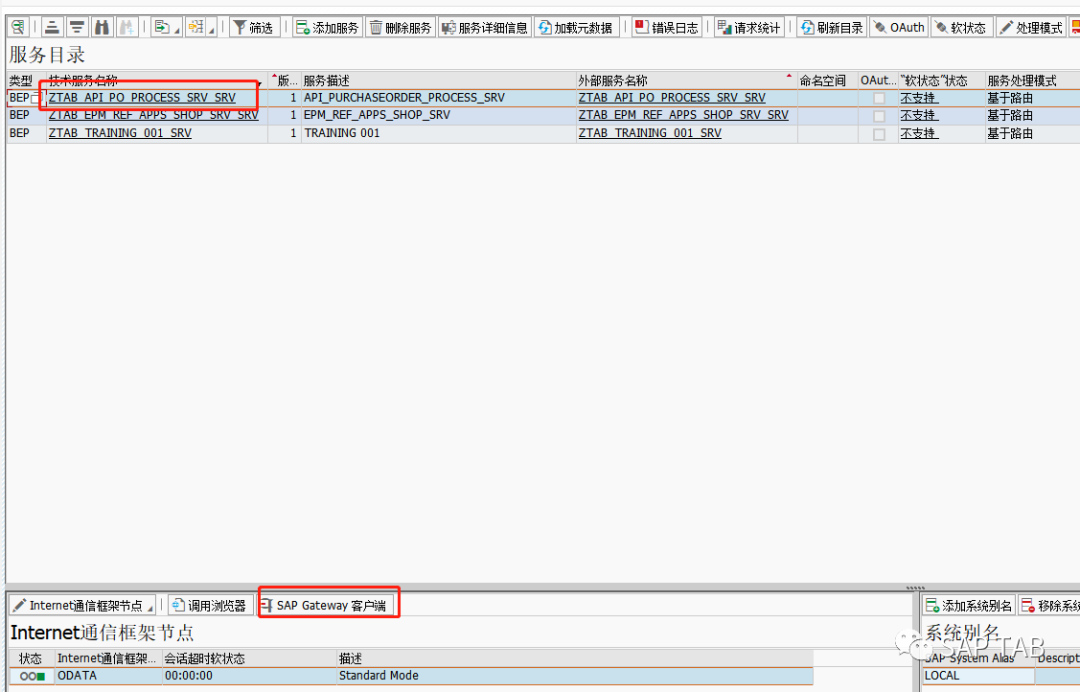
Task: Click the ODATA ICF node traffic-light status
Action: [32, 676]
